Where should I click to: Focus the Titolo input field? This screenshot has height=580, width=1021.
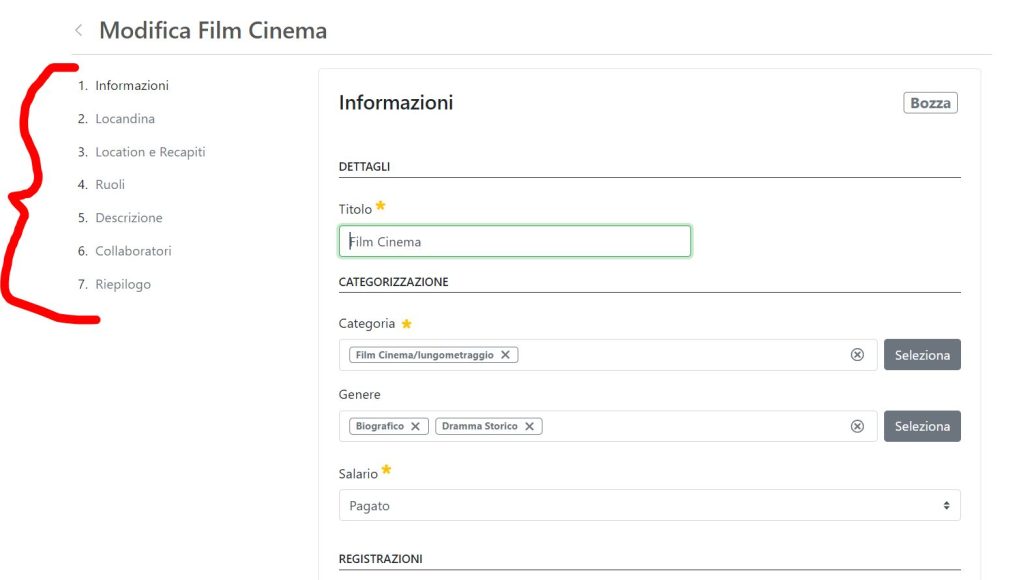(514, 242)
